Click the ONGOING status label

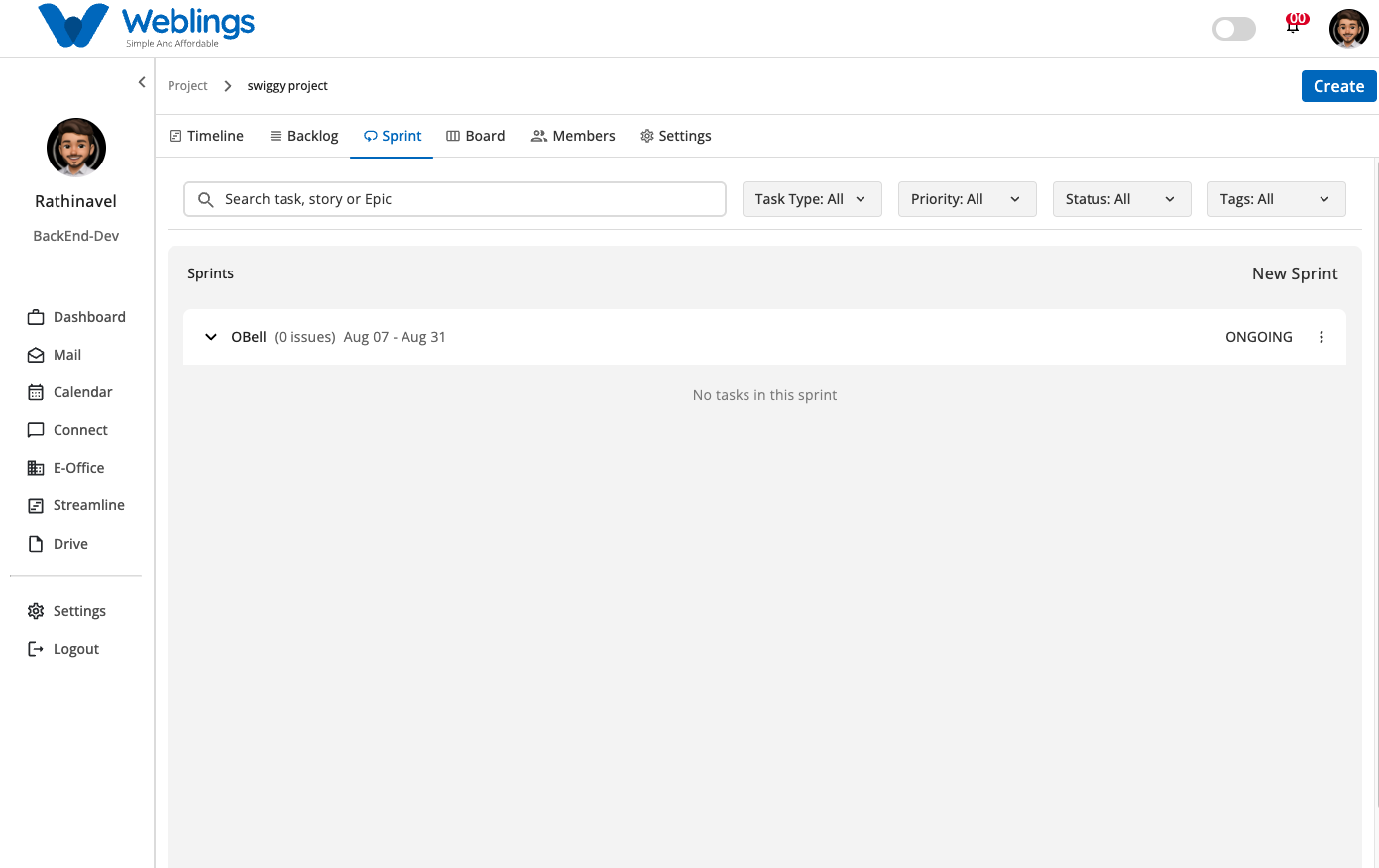[x=1259, y=337]
